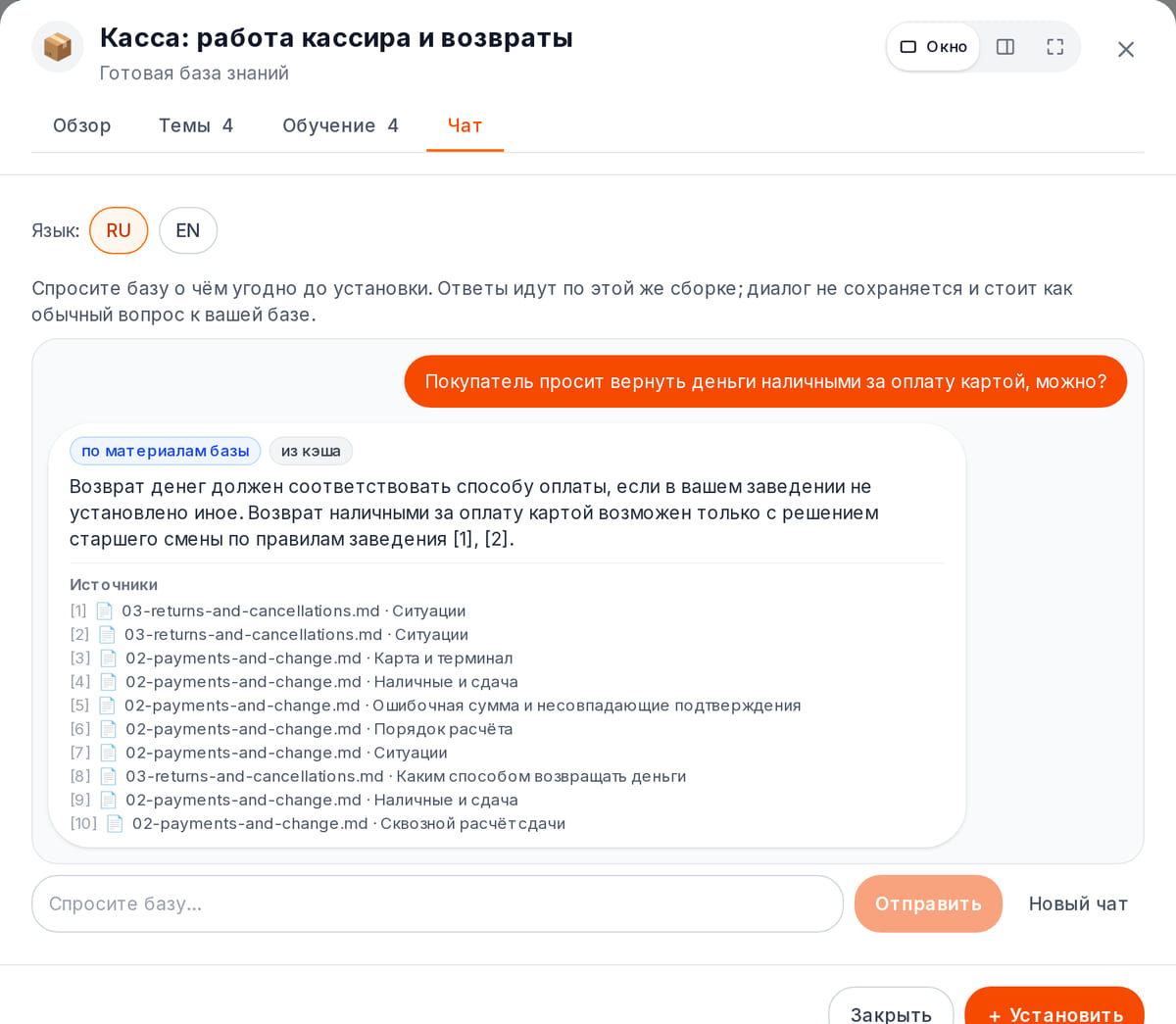The width and height of the screenshot is (1176, 1024).
Task: Open source [1] 03-returns-and-cancellations.md Ситуации
Action: [x=268, y=610]
